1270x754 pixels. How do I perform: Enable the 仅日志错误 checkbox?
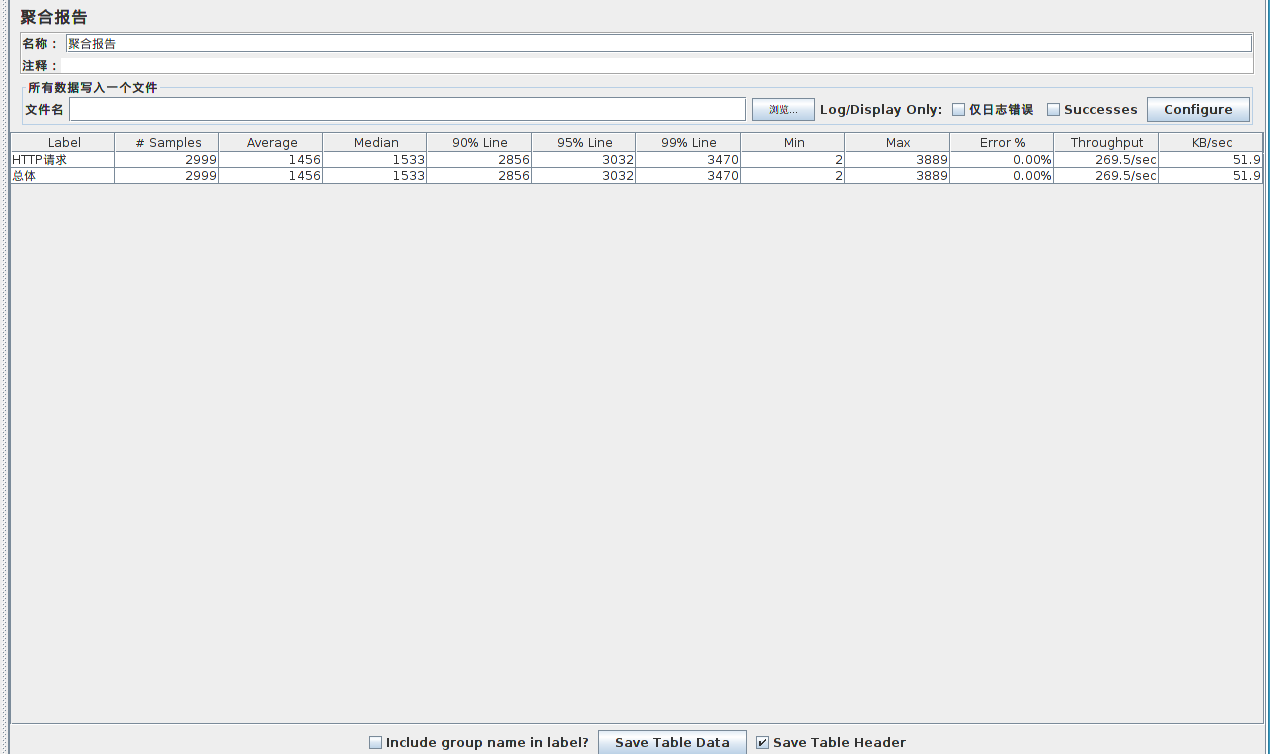[958, 110]
